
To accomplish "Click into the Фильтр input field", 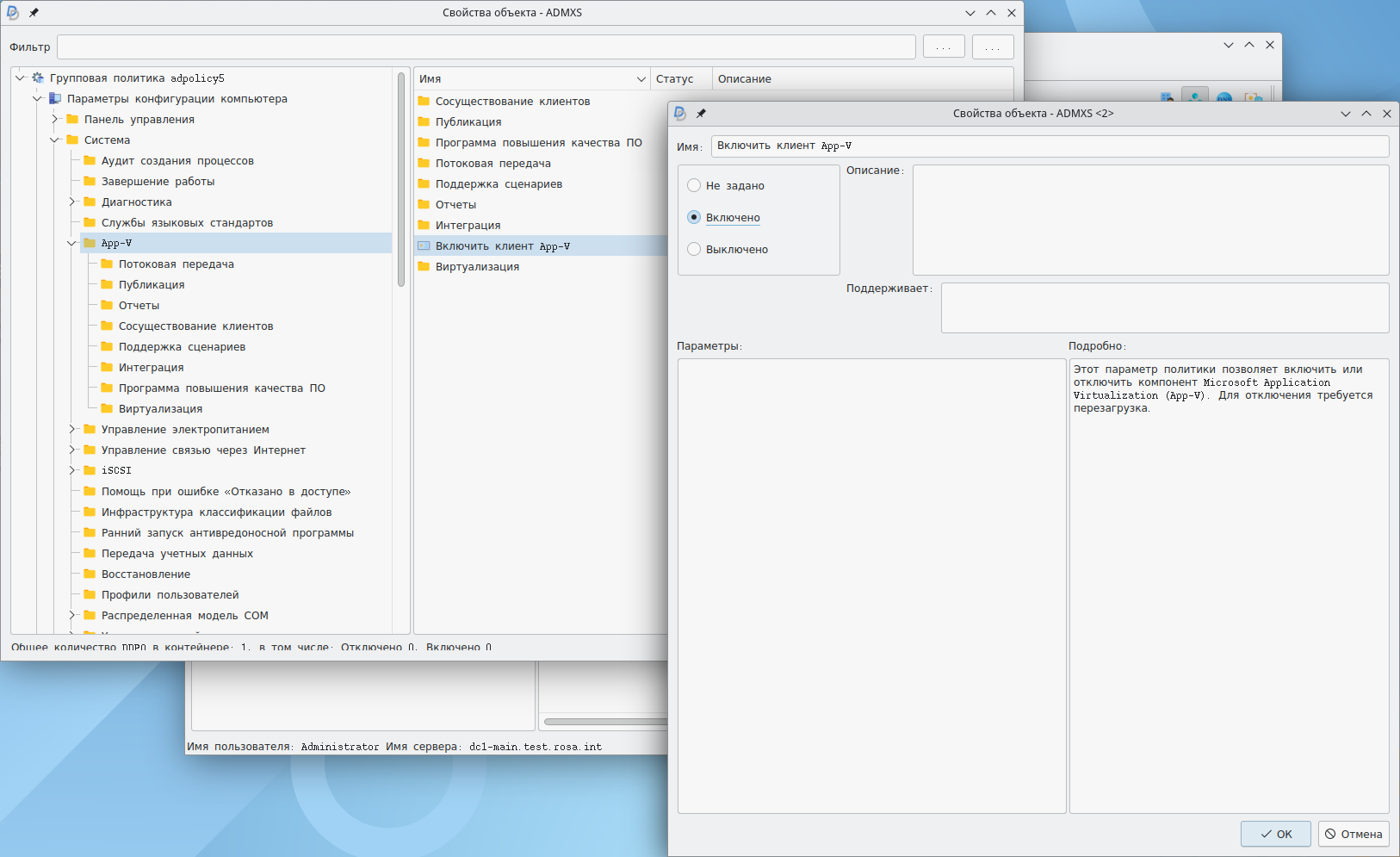I will [x=486, y=47].
